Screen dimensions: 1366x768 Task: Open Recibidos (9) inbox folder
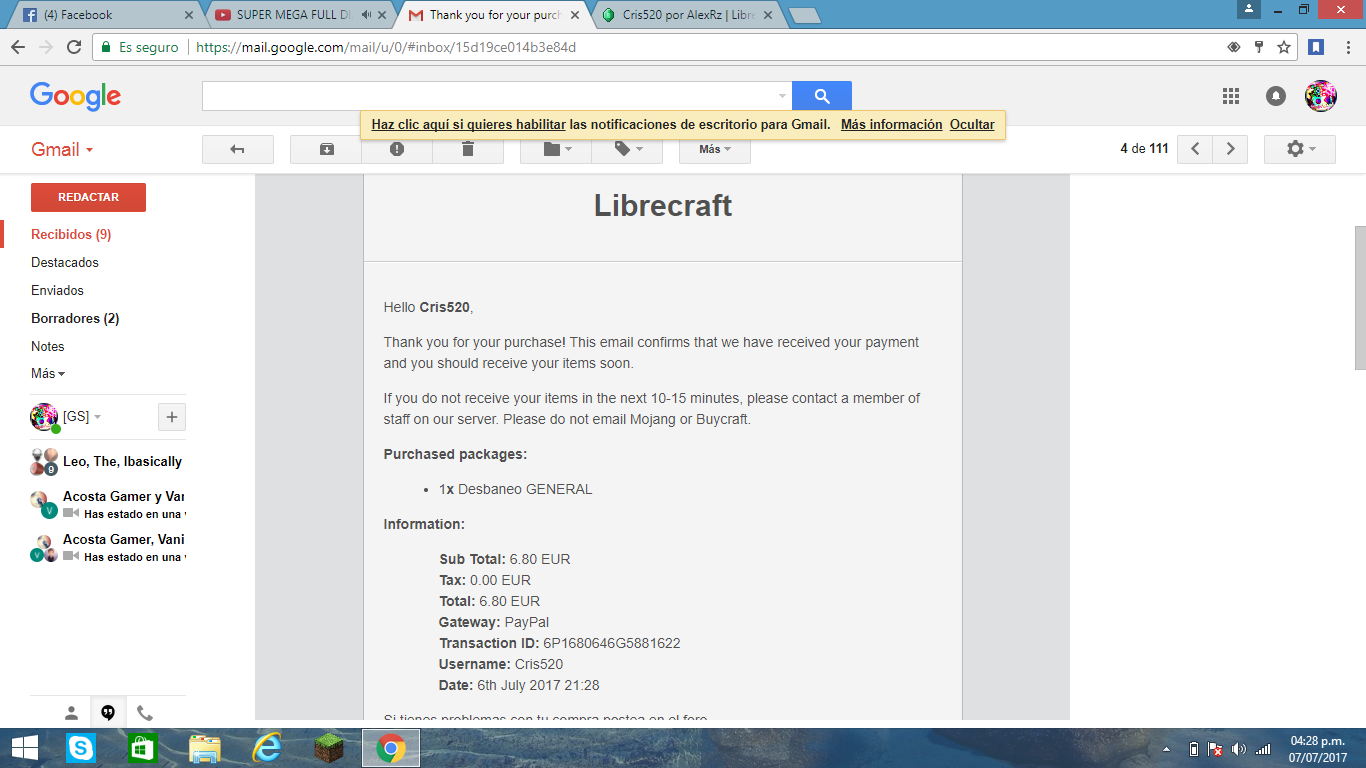(71, 234)
